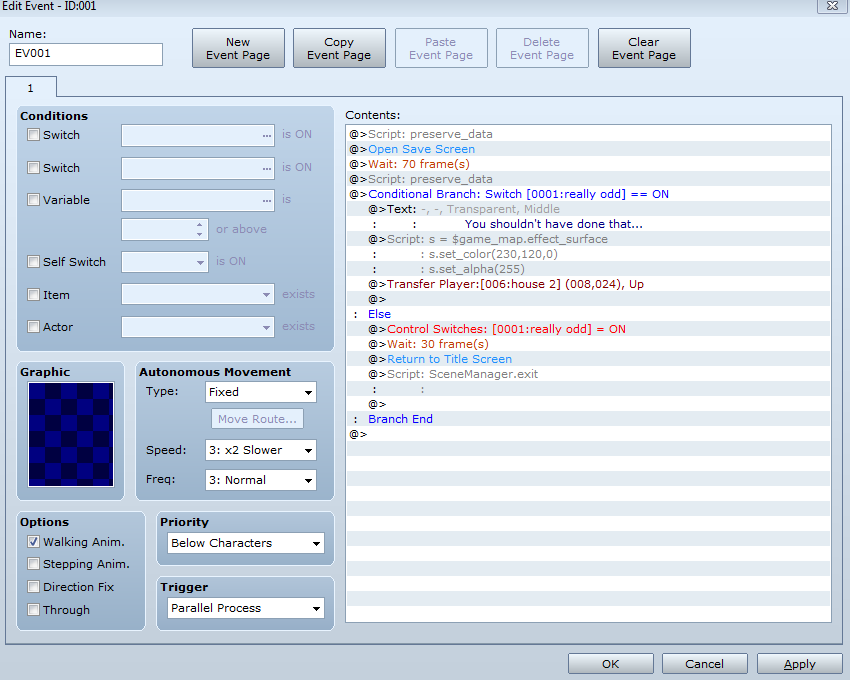Screen dimensions: 850x680
Task: Select the 'You shouldn't have done that...' text line
Action: (588, 224)
